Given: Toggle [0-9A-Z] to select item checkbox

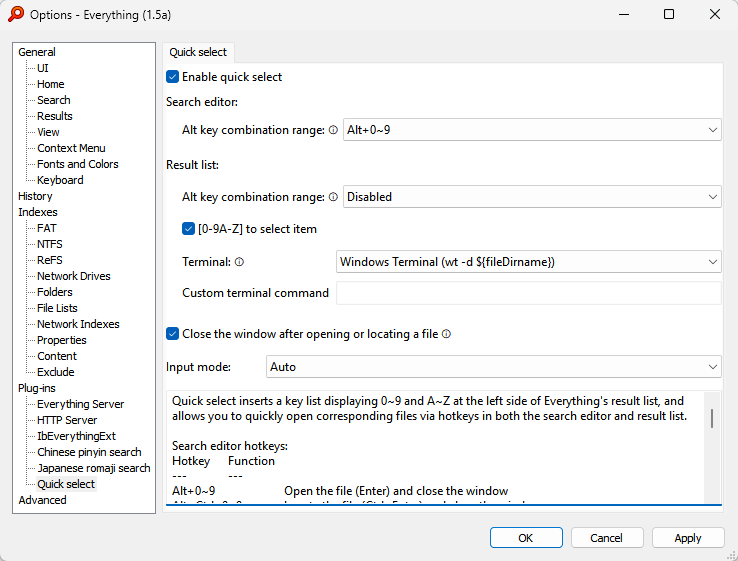Looking at the screenshot, I should (188, 229).
